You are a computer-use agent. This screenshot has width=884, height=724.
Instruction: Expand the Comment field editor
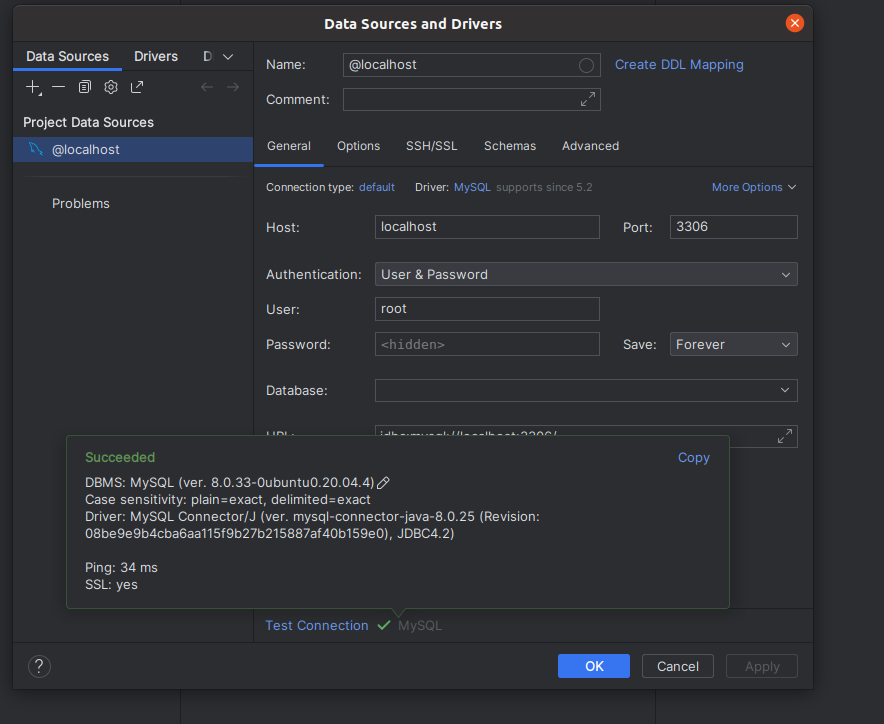tap(587, 99)
